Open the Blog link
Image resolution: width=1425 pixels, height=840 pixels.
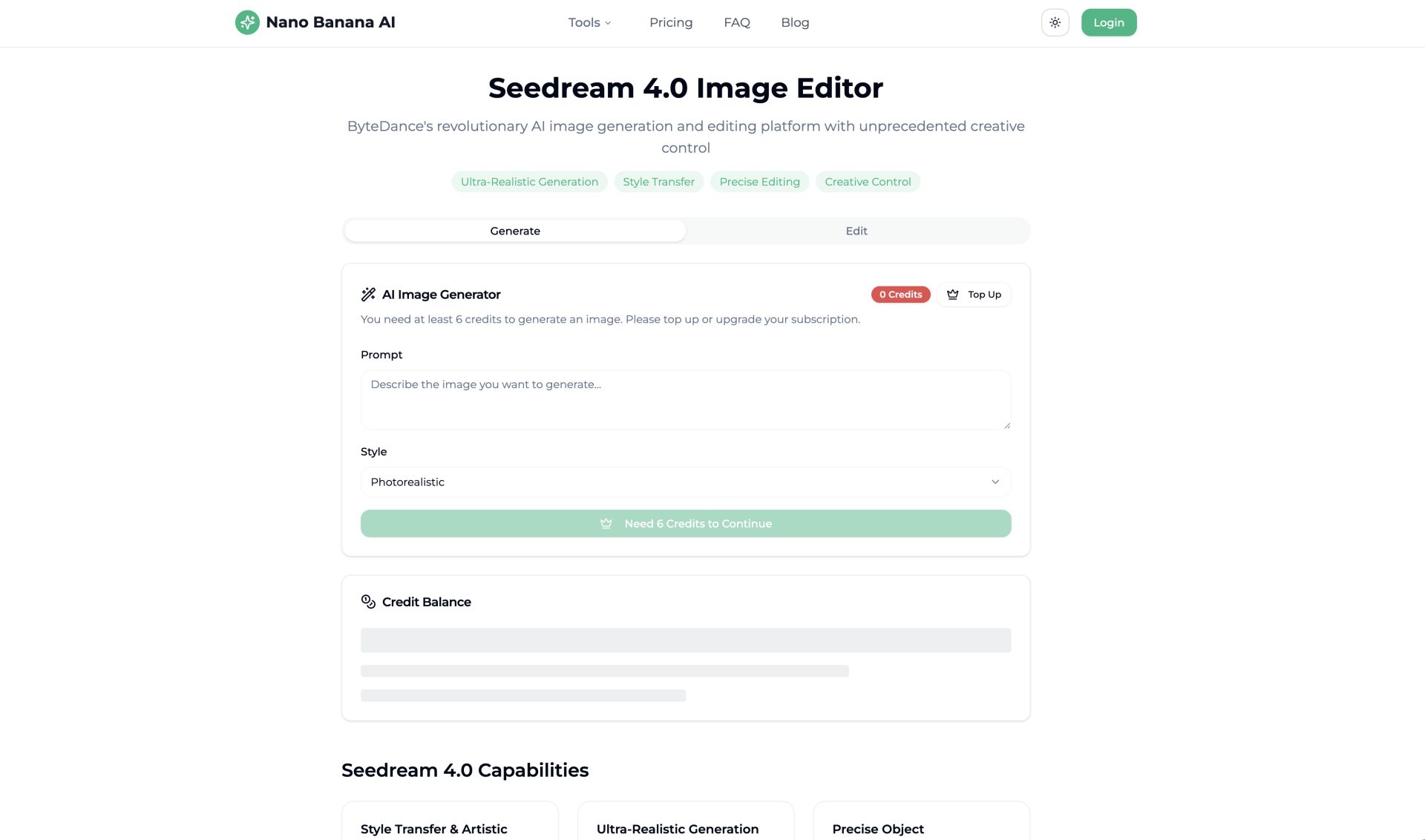pos(795,22)
